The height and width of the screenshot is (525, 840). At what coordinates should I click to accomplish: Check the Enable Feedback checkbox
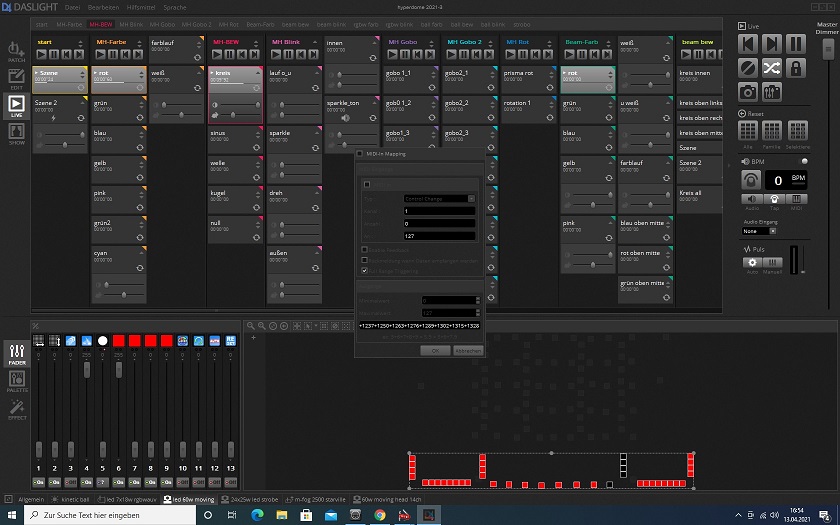[x=364, y=250]
